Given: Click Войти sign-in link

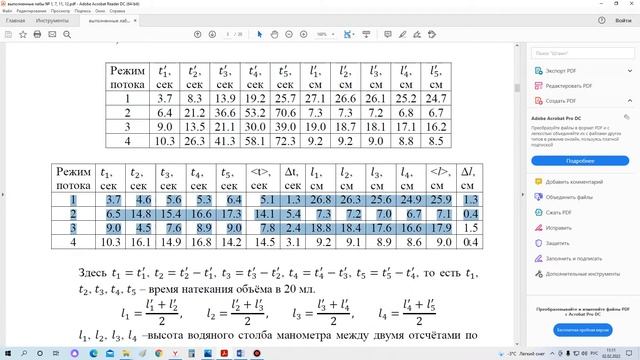Looking at the screenshot, I should pos(623,20).
